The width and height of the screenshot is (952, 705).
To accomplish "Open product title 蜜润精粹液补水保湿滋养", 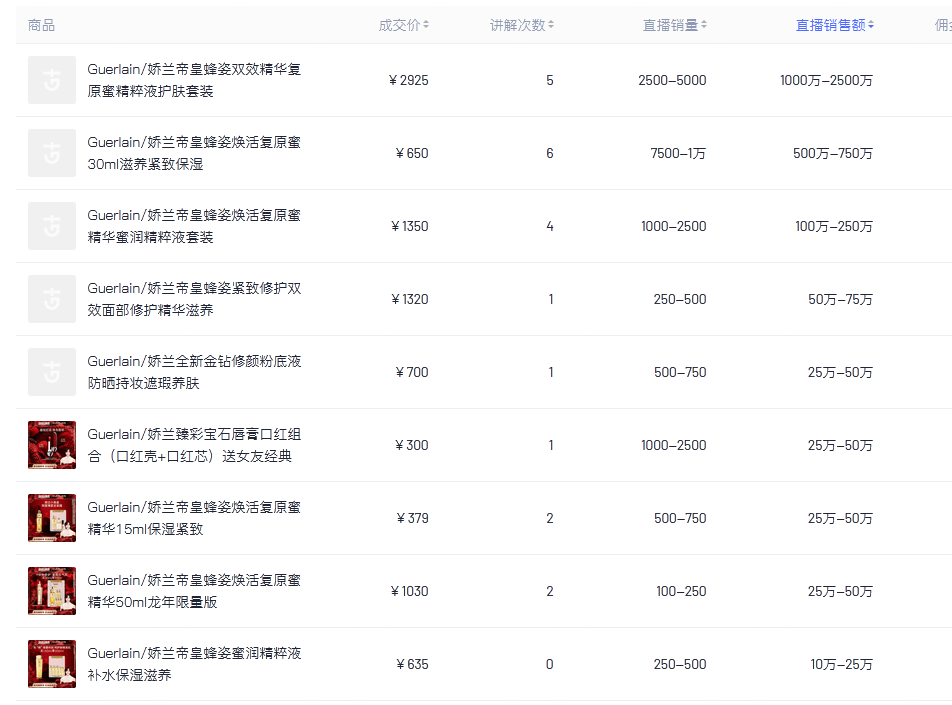I will [x=194, y=664].
